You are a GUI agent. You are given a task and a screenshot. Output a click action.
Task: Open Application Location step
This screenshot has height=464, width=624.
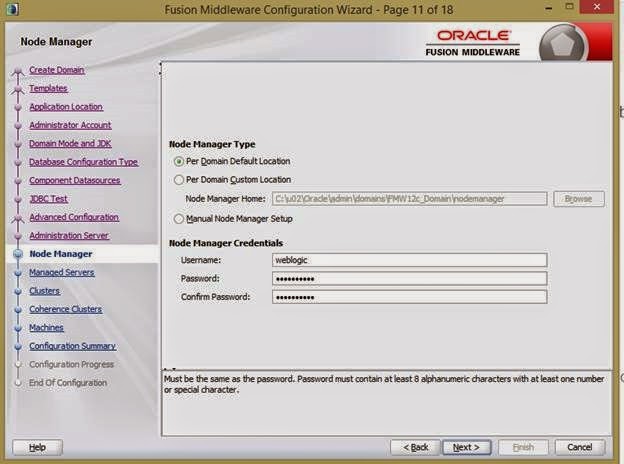coord(66,107)
